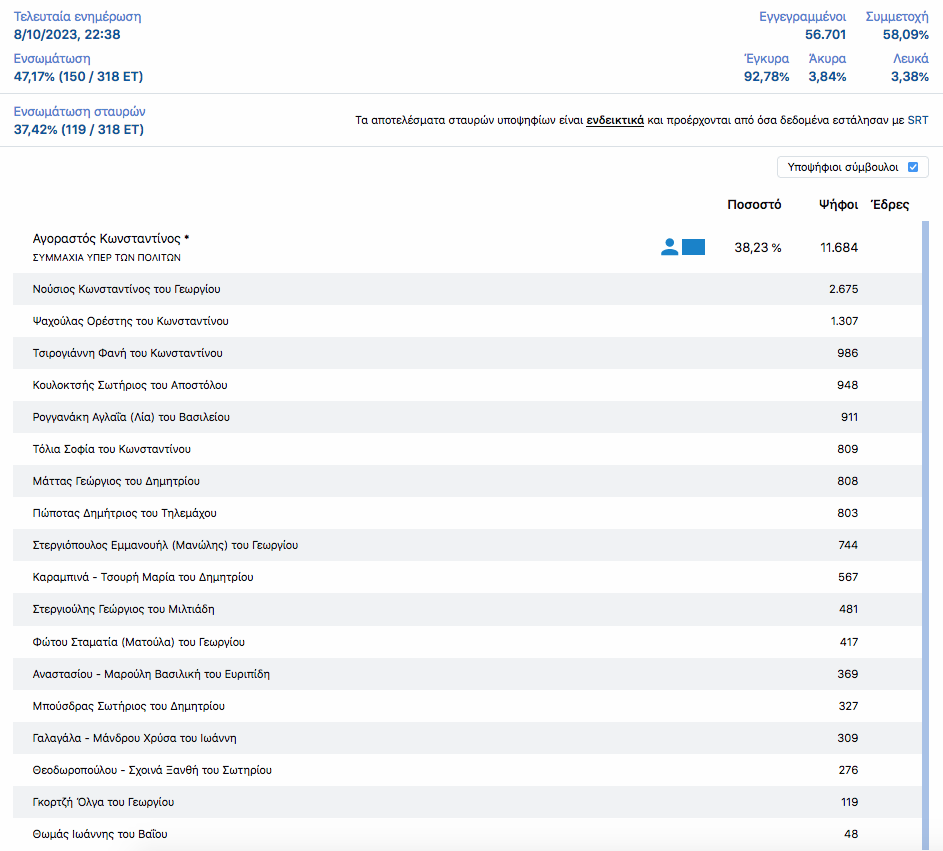Image resolution: width=943 pixels, height=851 pixels.
Task: Click the SRT link in notice
Action: (917, 120)
